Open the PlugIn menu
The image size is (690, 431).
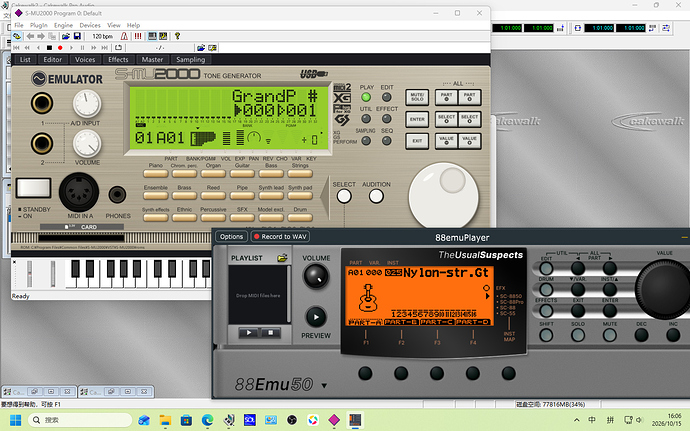pos(39,25)
